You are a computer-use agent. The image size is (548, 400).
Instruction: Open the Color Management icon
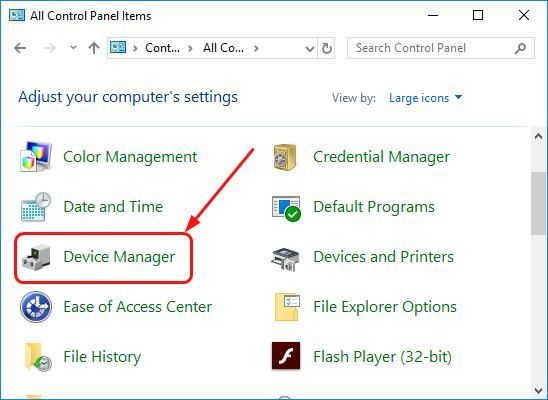point(36,157)
